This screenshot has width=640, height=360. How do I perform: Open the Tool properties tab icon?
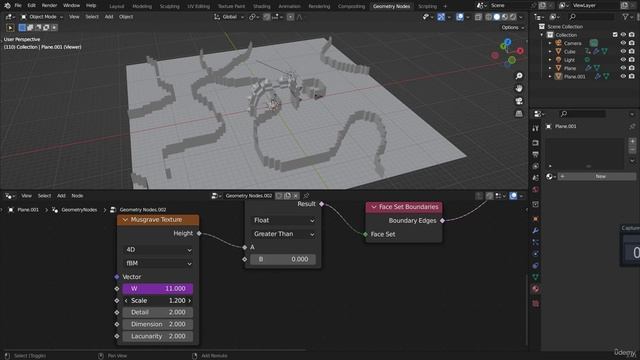click(x=536, y=129)
